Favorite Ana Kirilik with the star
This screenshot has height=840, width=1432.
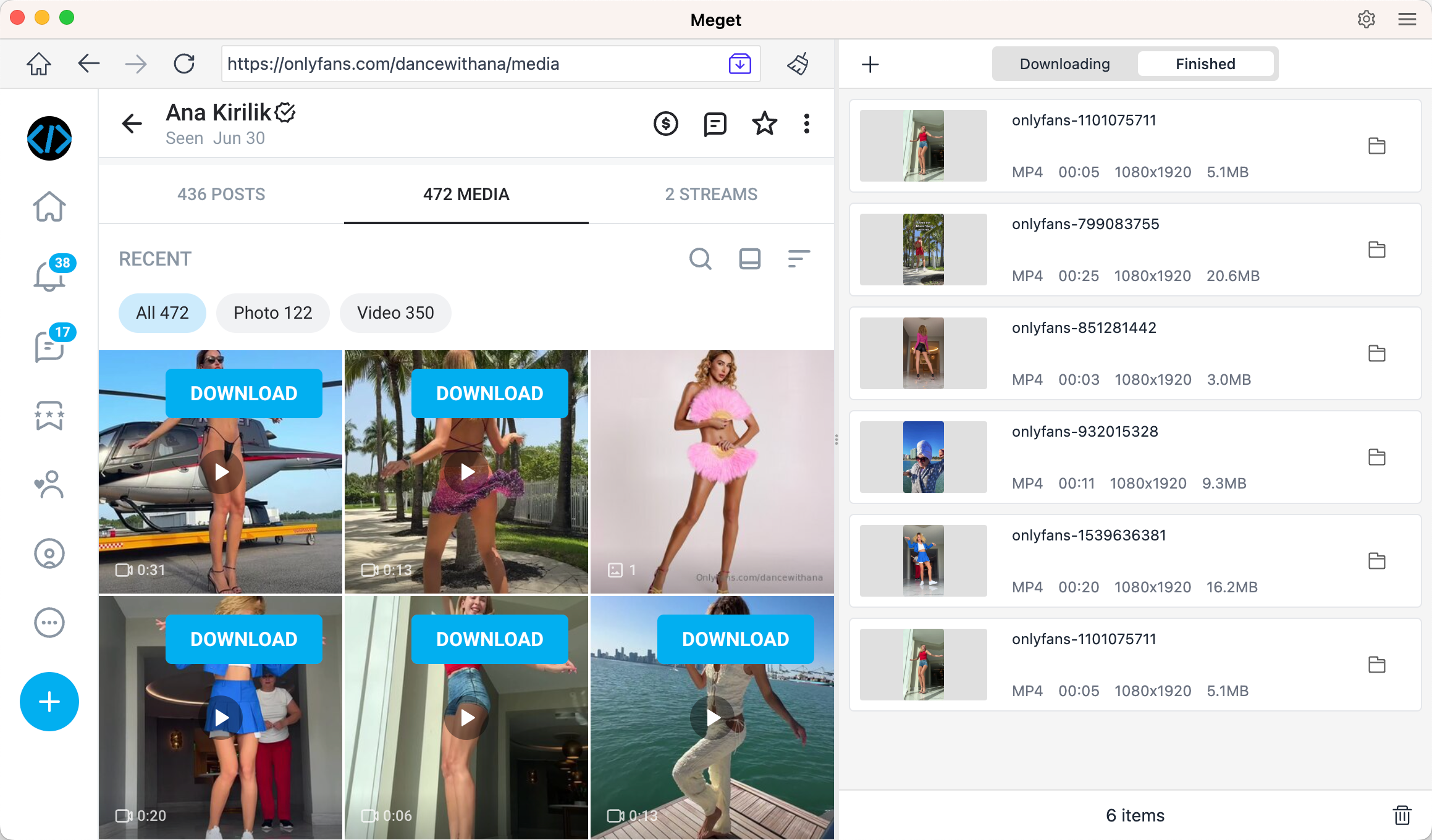click(764, 124)
